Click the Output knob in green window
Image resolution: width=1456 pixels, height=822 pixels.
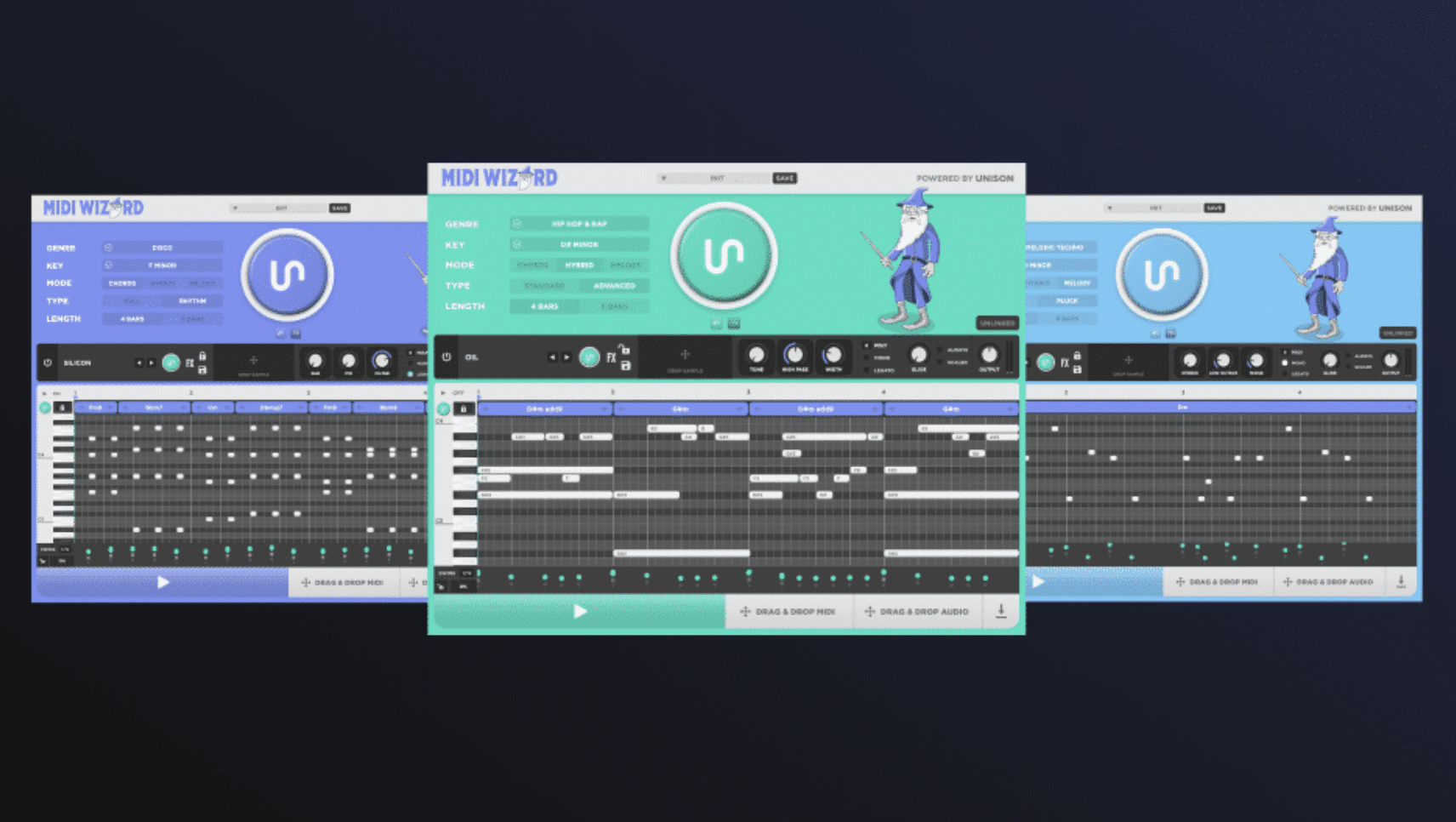(989, 353)
